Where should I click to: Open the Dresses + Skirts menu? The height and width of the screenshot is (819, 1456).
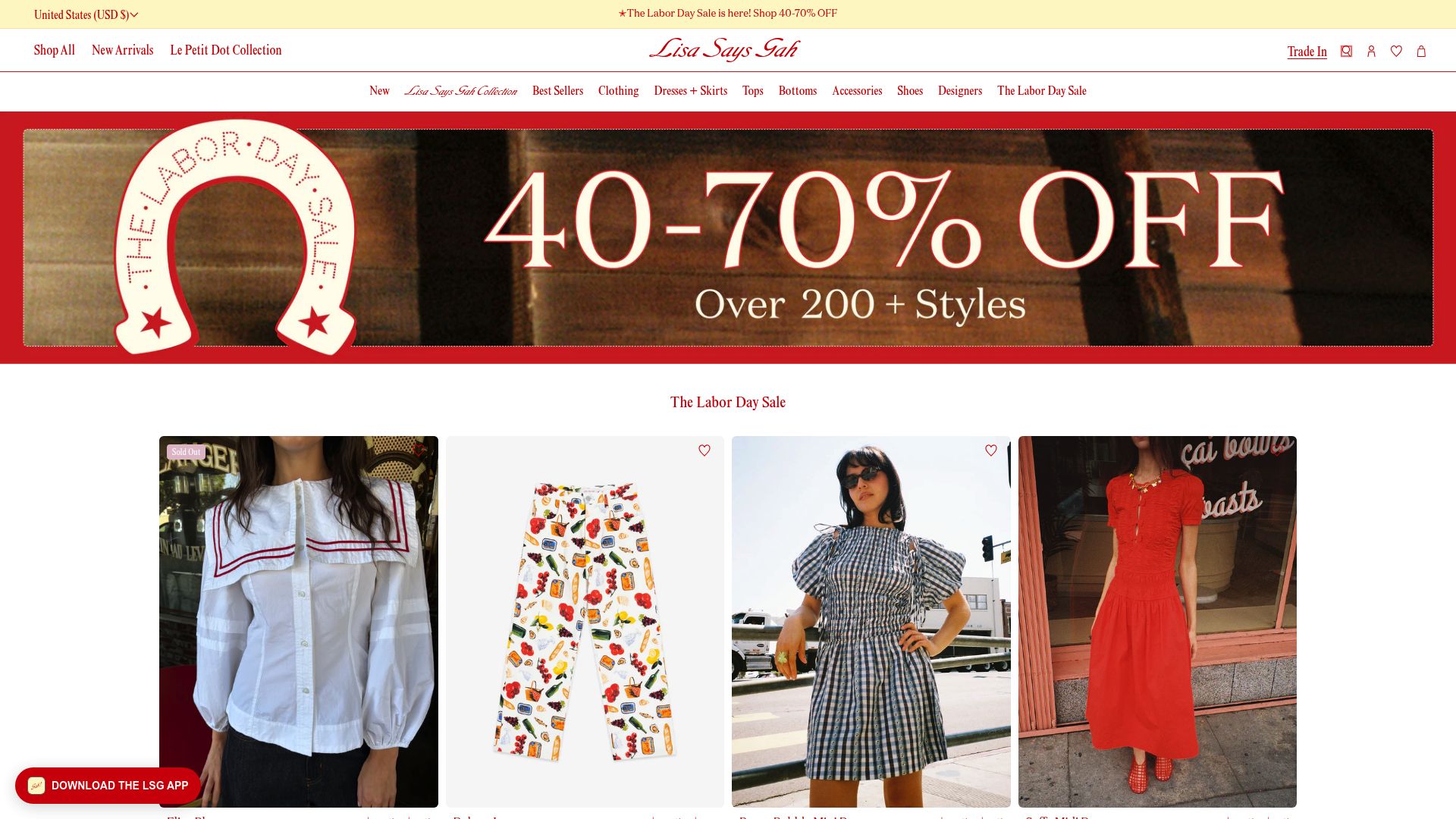(690, 91)
